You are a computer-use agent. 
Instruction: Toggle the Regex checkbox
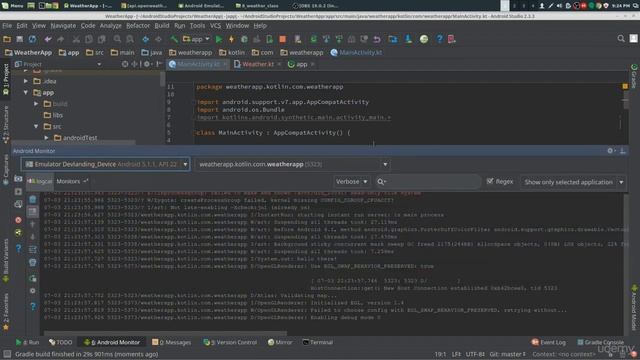tap(490, 181)
